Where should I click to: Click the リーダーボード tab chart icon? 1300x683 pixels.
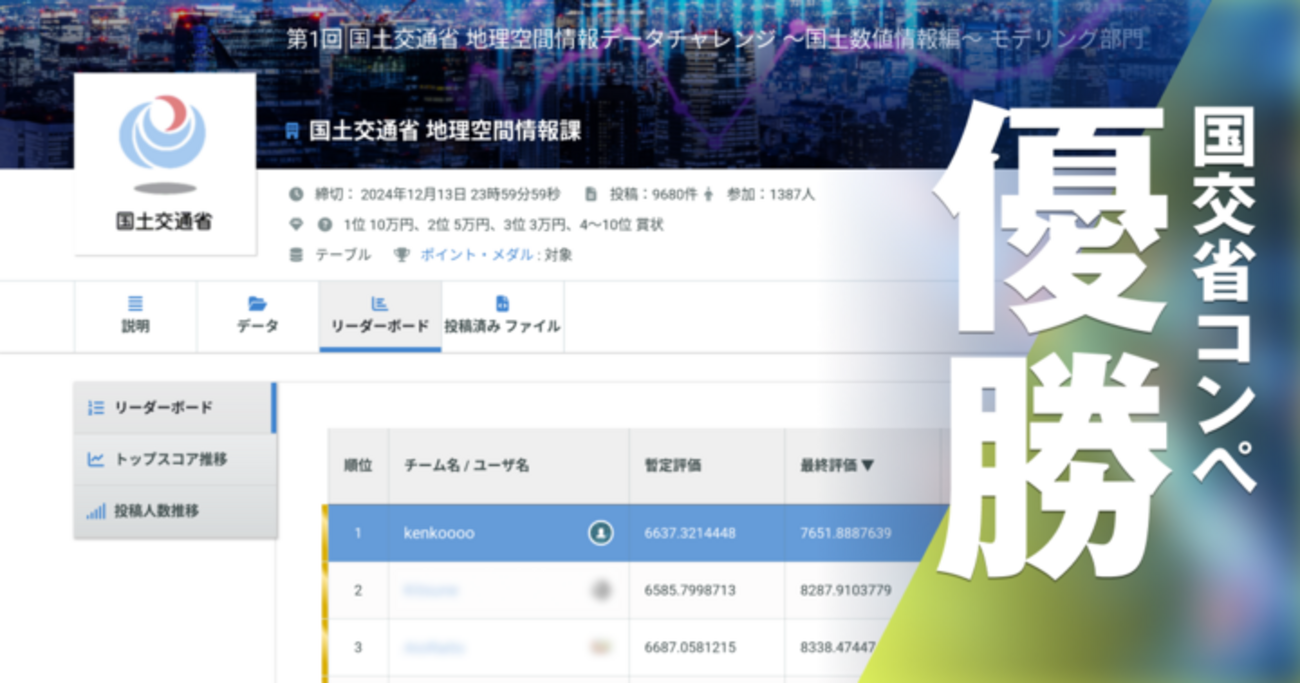[379, 303]
